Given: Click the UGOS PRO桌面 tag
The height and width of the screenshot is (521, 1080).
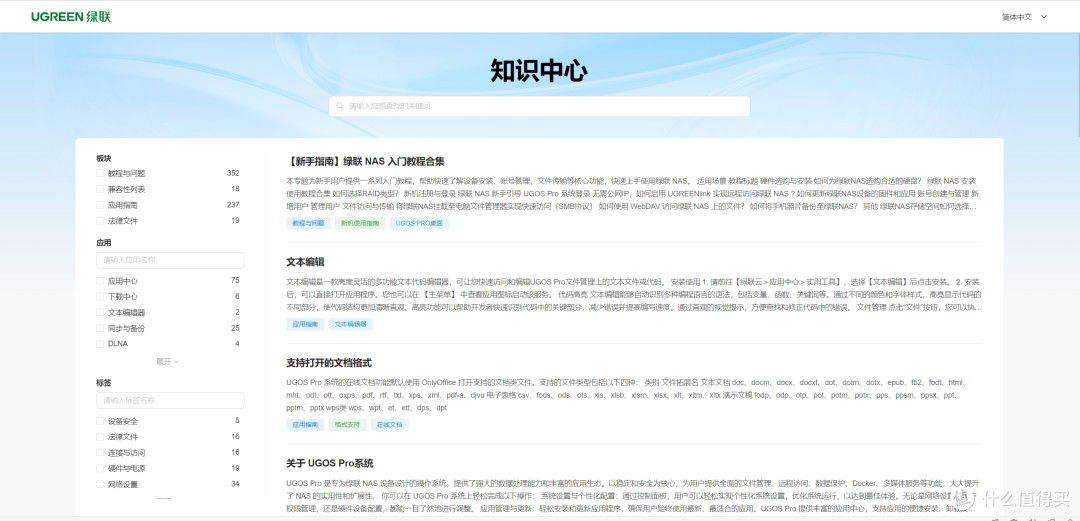Looking at the screenshot, I should (420, 223).
